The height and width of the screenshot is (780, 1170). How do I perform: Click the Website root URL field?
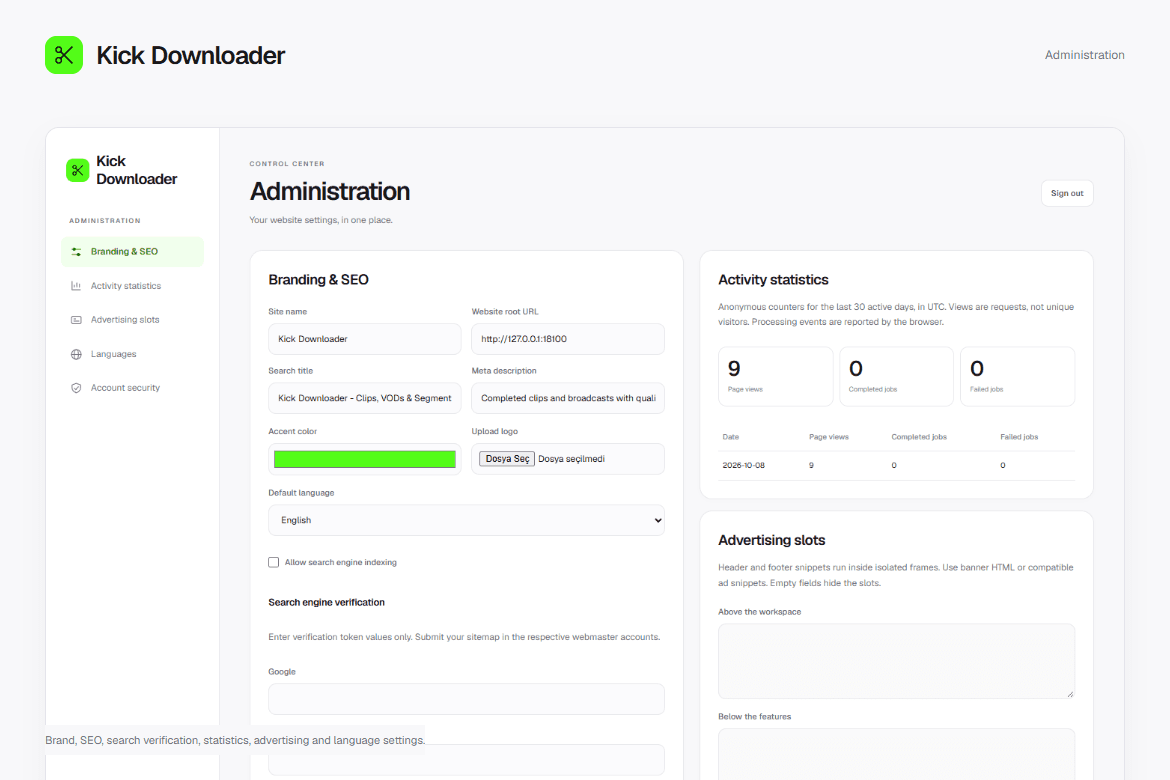(568, 339)
